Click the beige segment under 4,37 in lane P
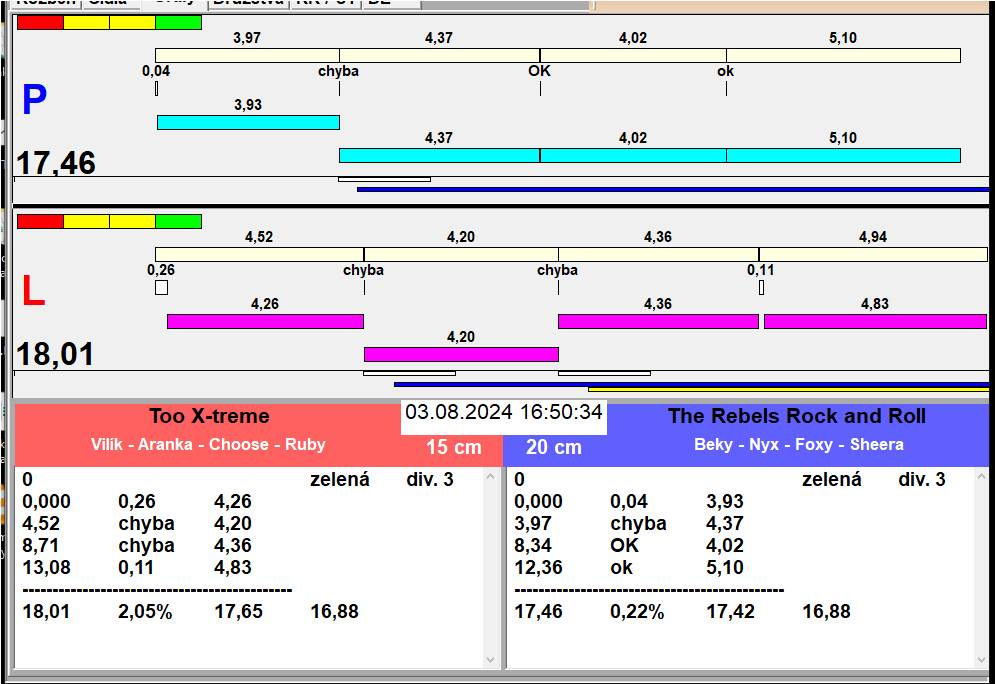Screen dimensions: 995x684 [440, 55]
